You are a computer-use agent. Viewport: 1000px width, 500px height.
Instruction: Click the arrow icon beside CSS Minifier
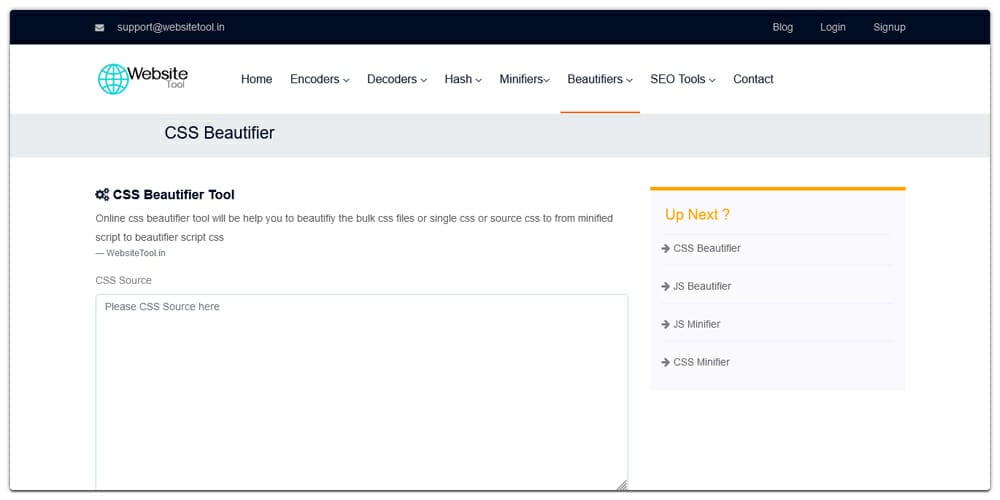pyautogui.click(x=666, y=362)
